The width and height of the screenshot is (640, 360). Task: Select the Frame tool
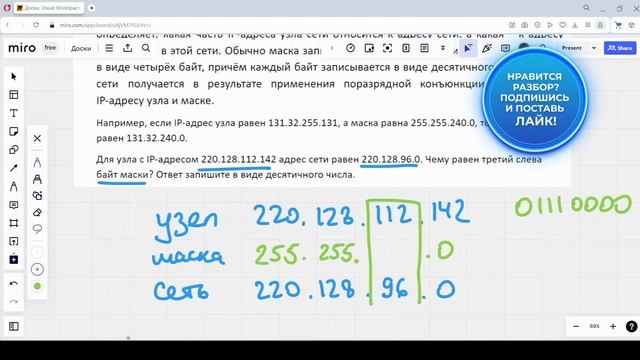coord(13,223)
